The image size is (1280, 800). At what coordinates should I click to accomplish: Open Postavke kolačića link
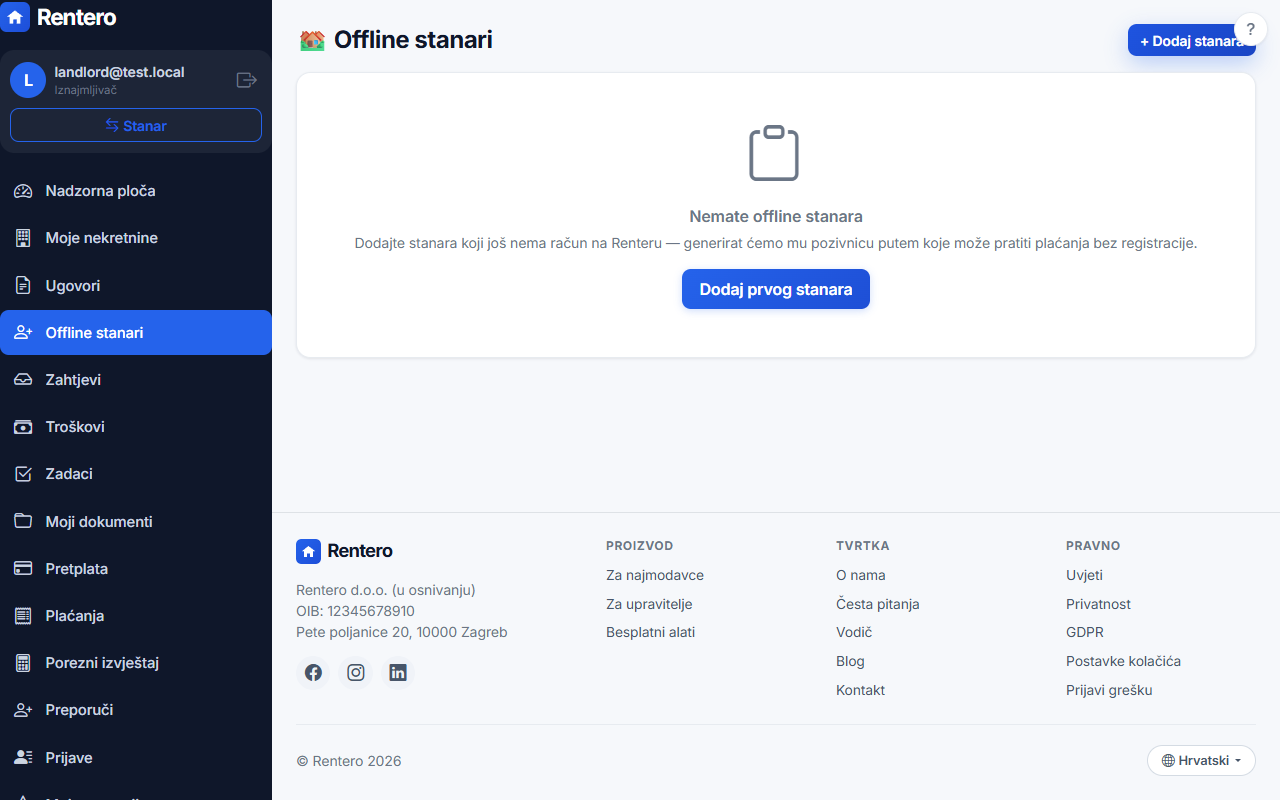click(x=1123, y=661)
